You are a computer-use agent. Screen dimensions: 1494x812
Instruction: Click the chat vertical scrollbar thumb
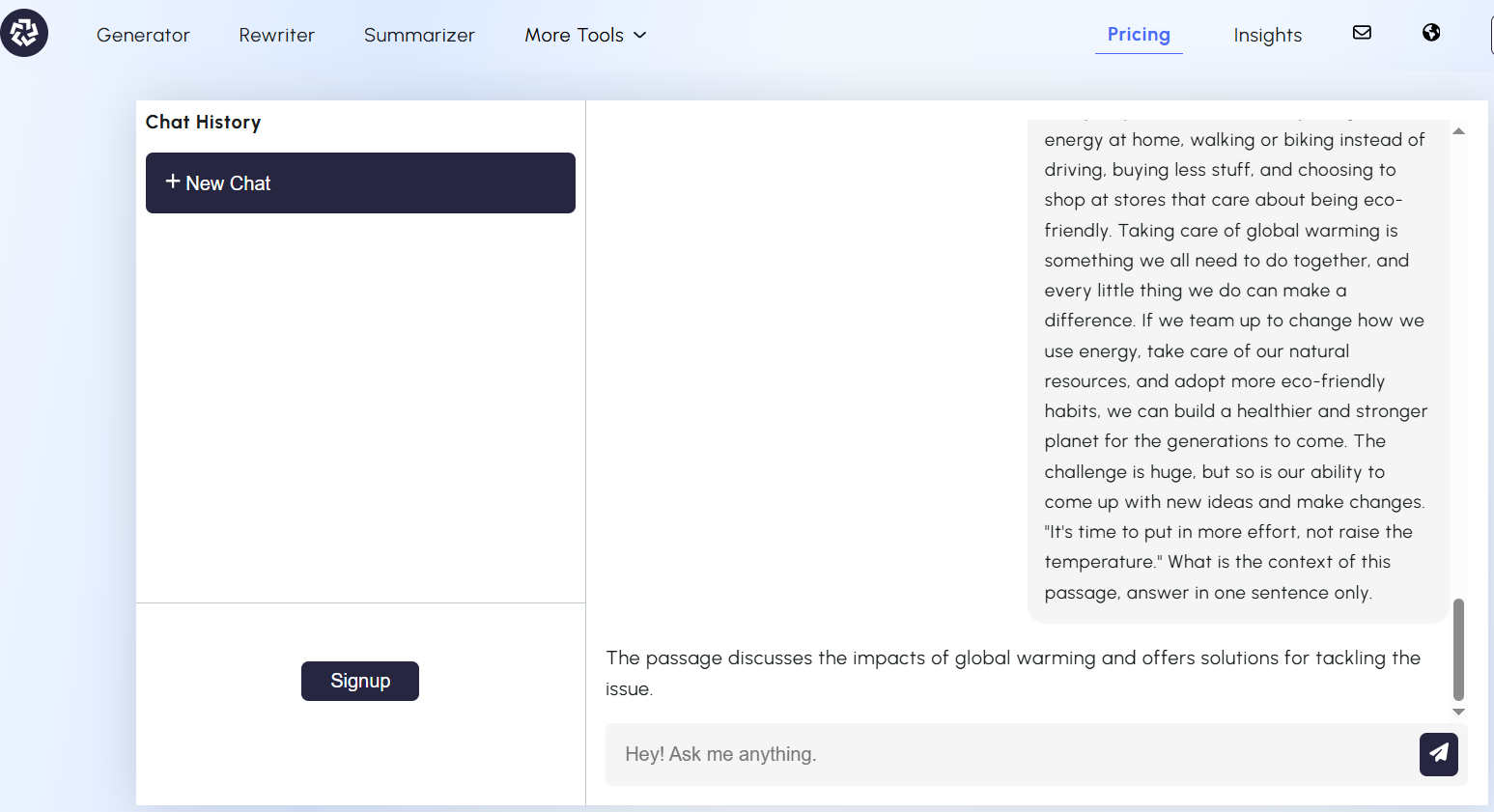click(1458, 649)
